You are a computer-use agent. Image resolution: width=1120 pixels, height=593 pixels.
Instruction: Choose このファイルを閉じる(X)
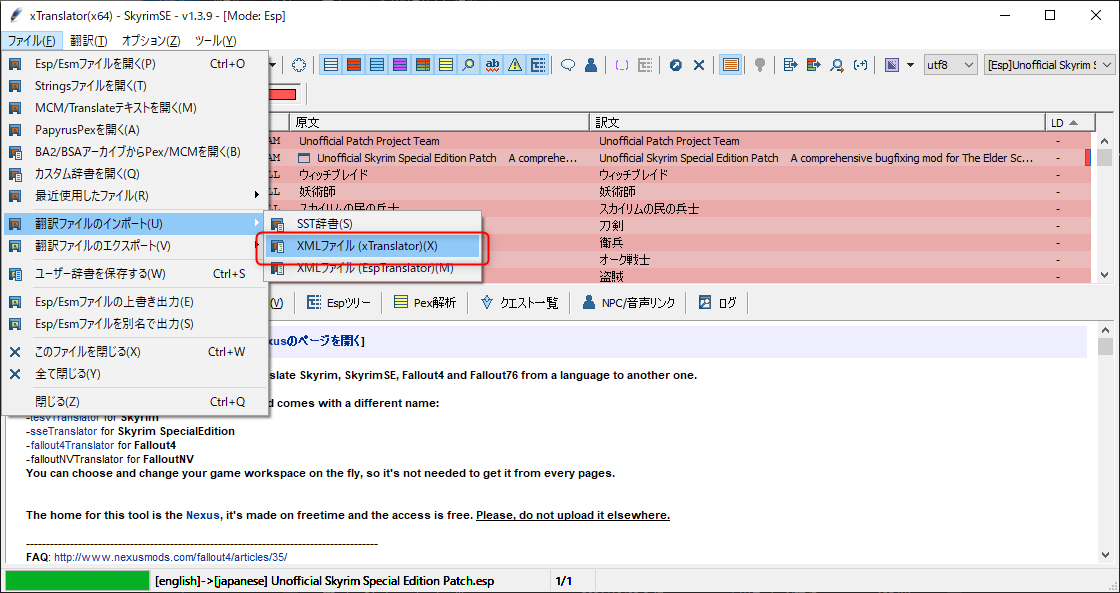(x=135, y=352)
